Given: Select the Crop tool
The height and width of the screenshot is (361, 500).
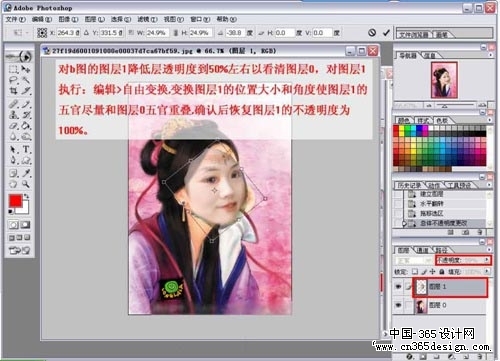Looking at the screenshot, I should (13, 91).
